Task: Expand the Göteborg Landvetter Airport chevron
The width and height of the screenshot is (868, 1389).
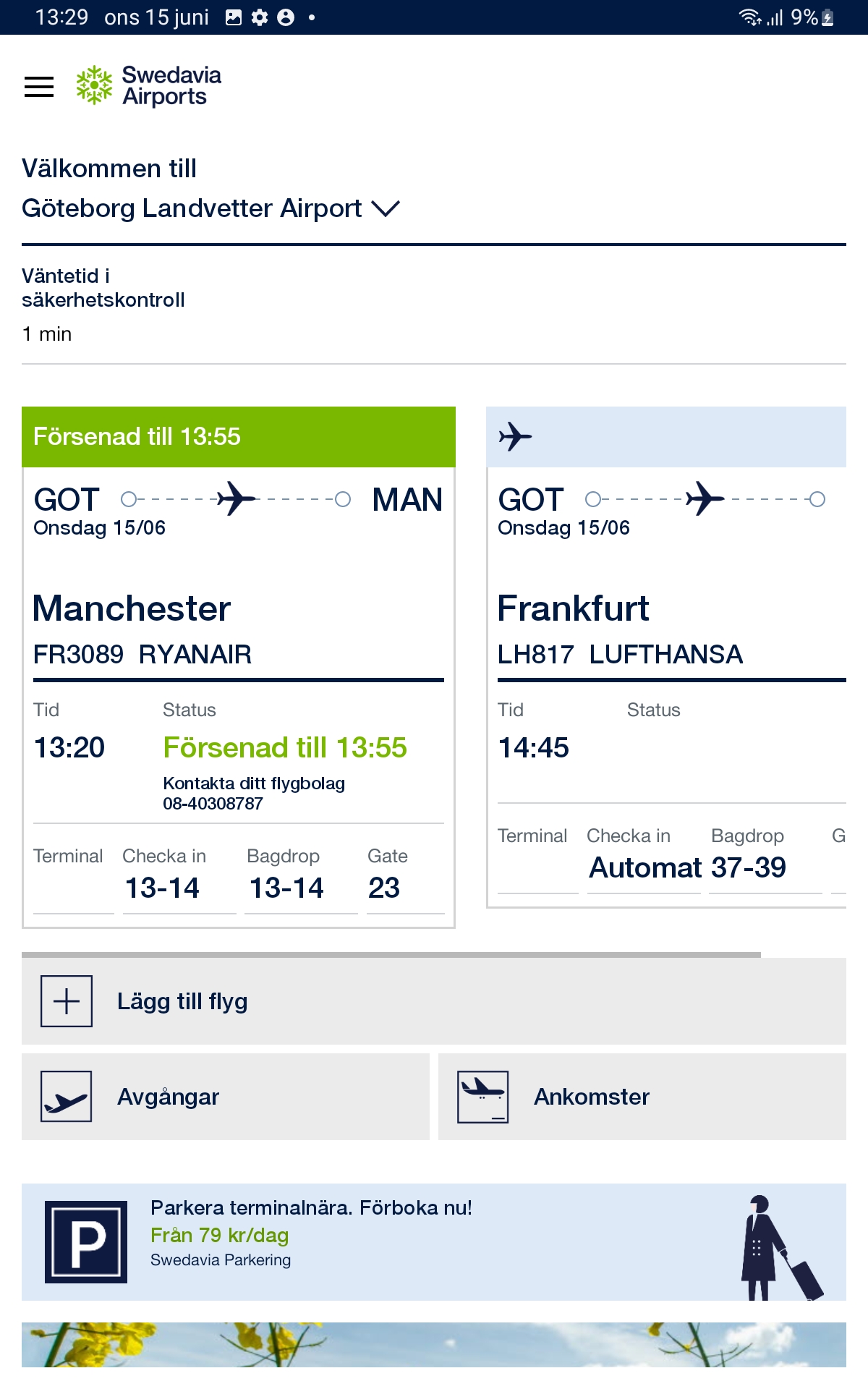Action: point(386,209)
